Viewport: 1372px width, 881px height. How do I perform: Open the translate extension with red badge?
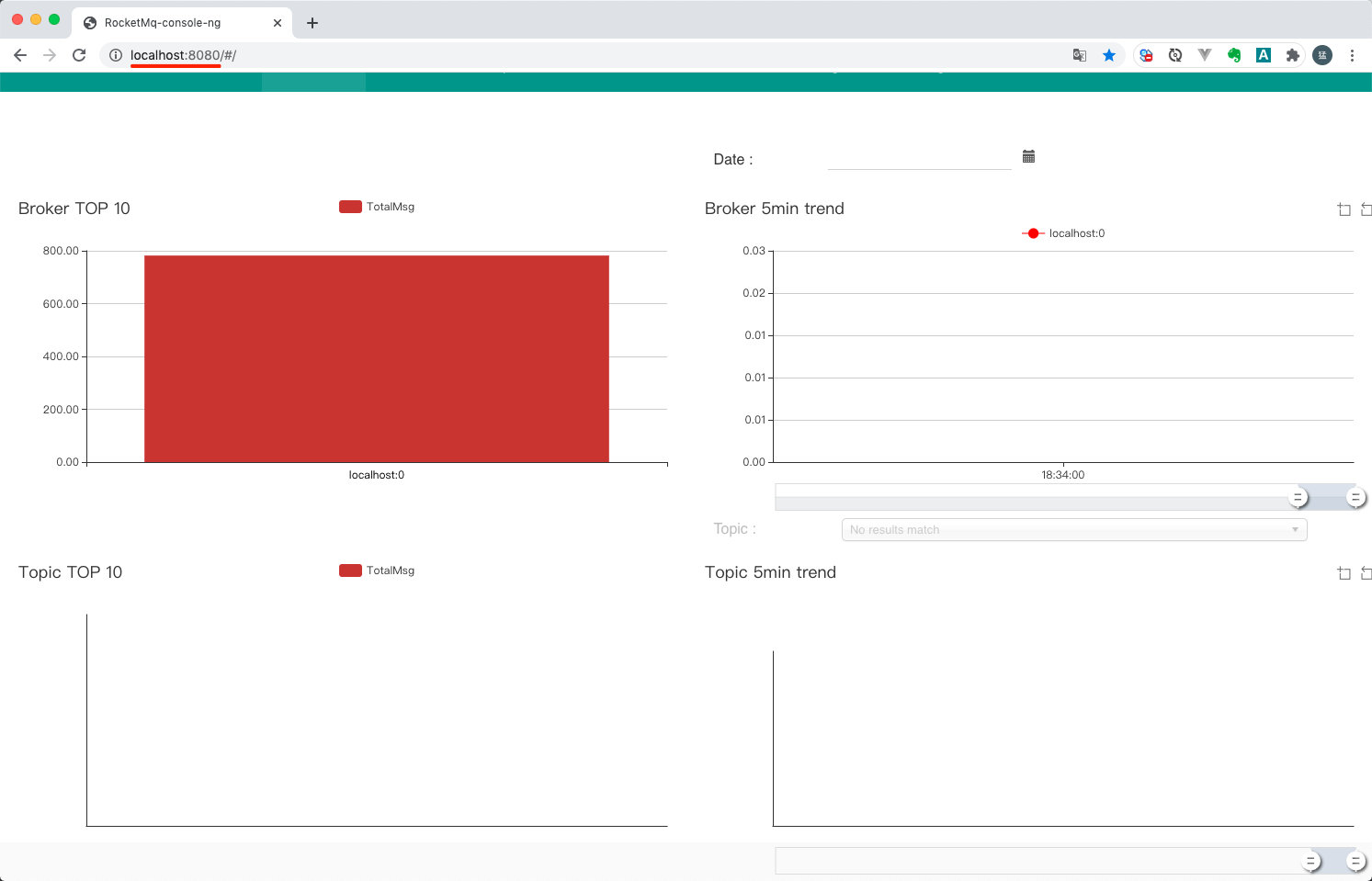pos(1146,55)
